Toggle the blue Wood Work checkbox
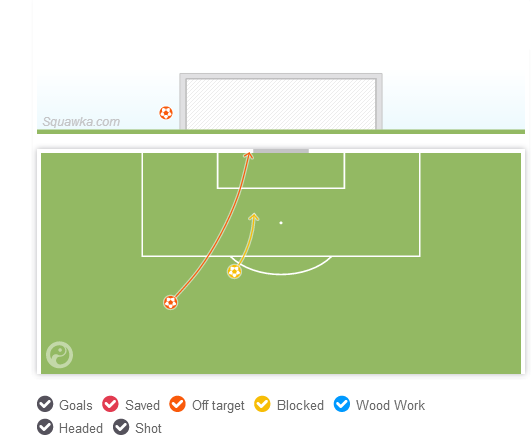Viewport: 531px width, 445px height. [x=342, y=404]
